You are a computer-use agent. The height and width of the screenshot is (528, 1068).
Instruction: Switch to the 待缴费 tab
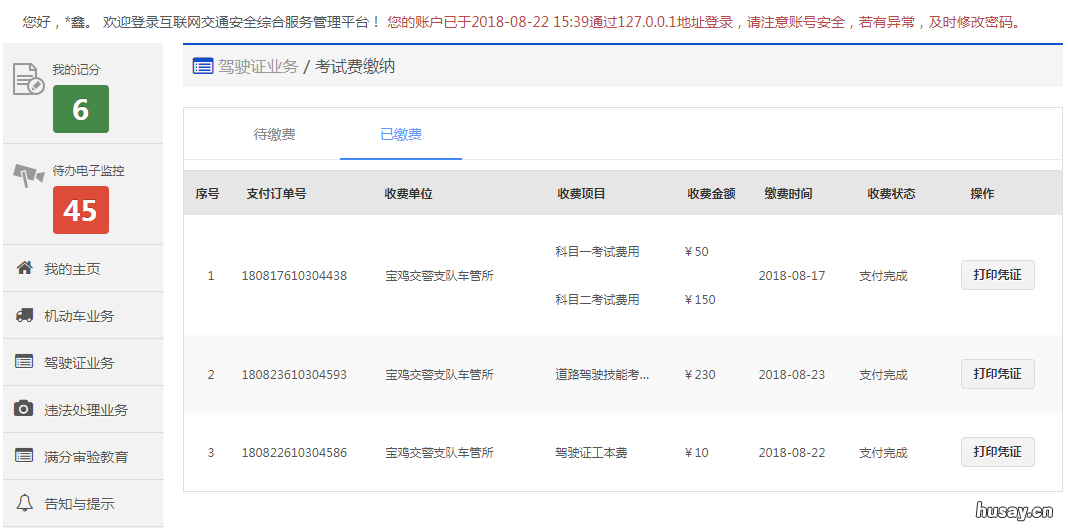[274, 134]
